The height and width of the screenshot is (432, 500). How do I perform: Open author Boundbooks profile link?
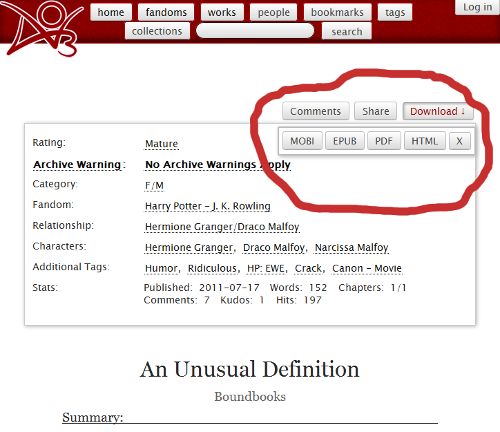click(x=250, y=396)
